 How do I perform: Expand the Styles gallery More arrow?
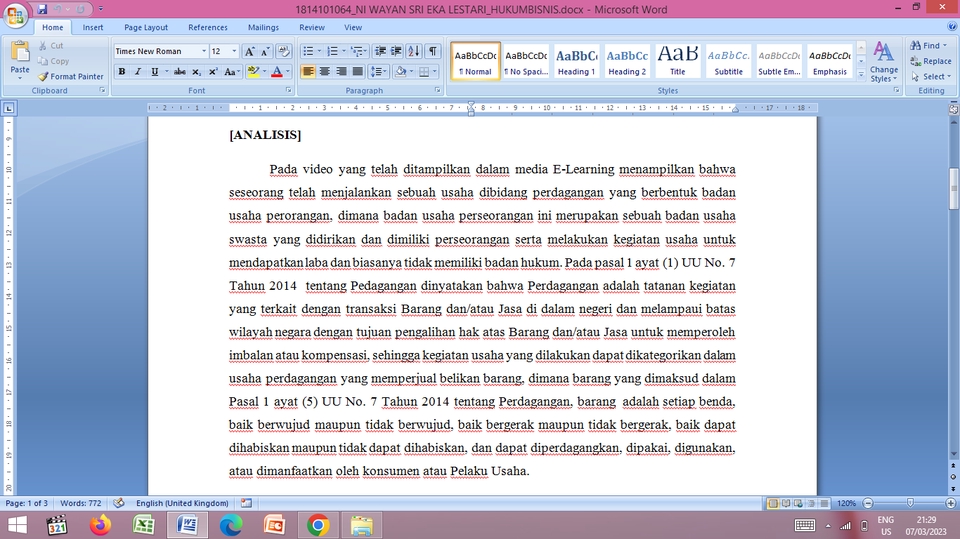point(861,74)
